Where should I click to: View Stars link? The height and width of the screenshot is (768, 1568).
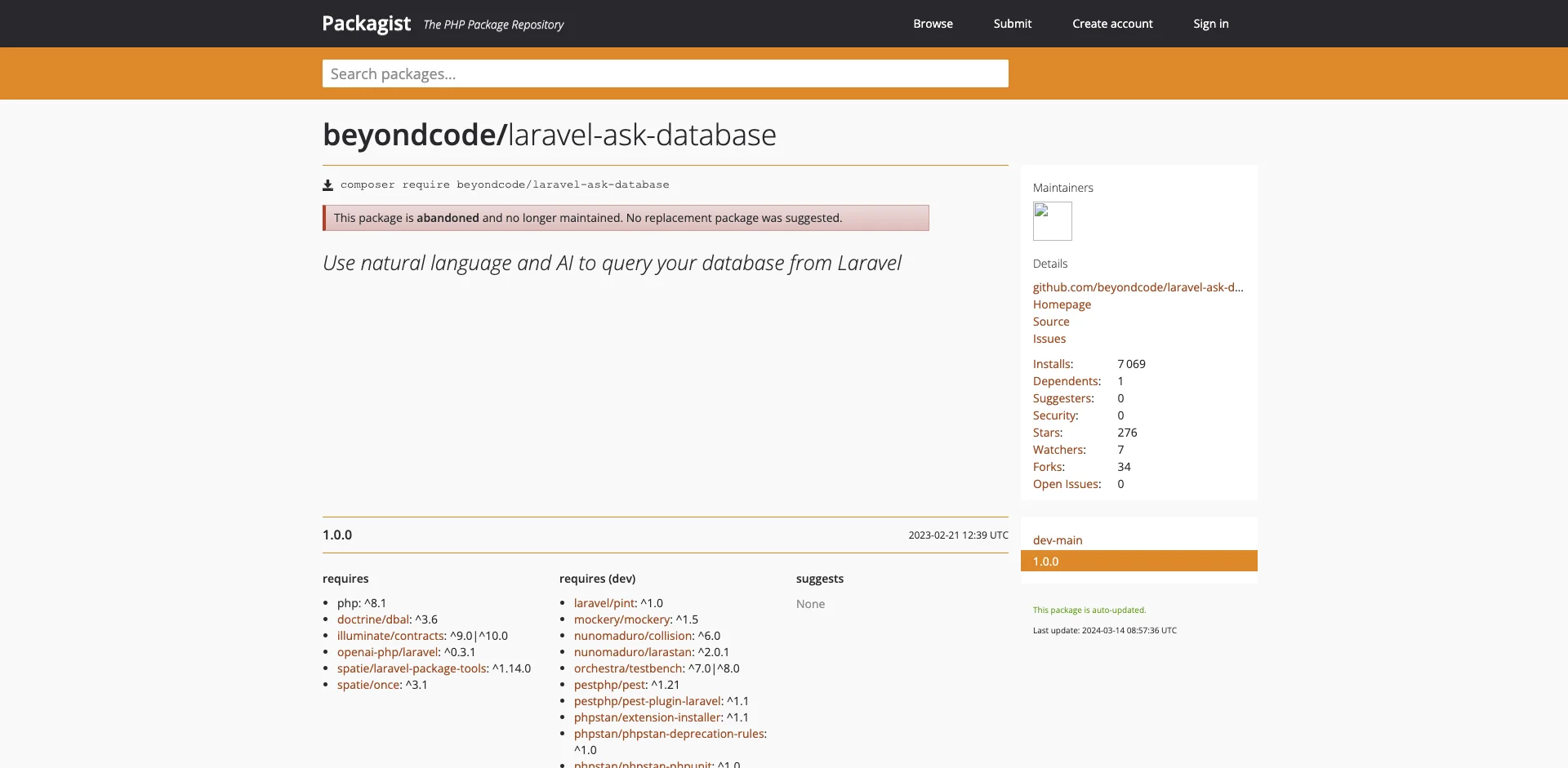tap(1048, 433)
